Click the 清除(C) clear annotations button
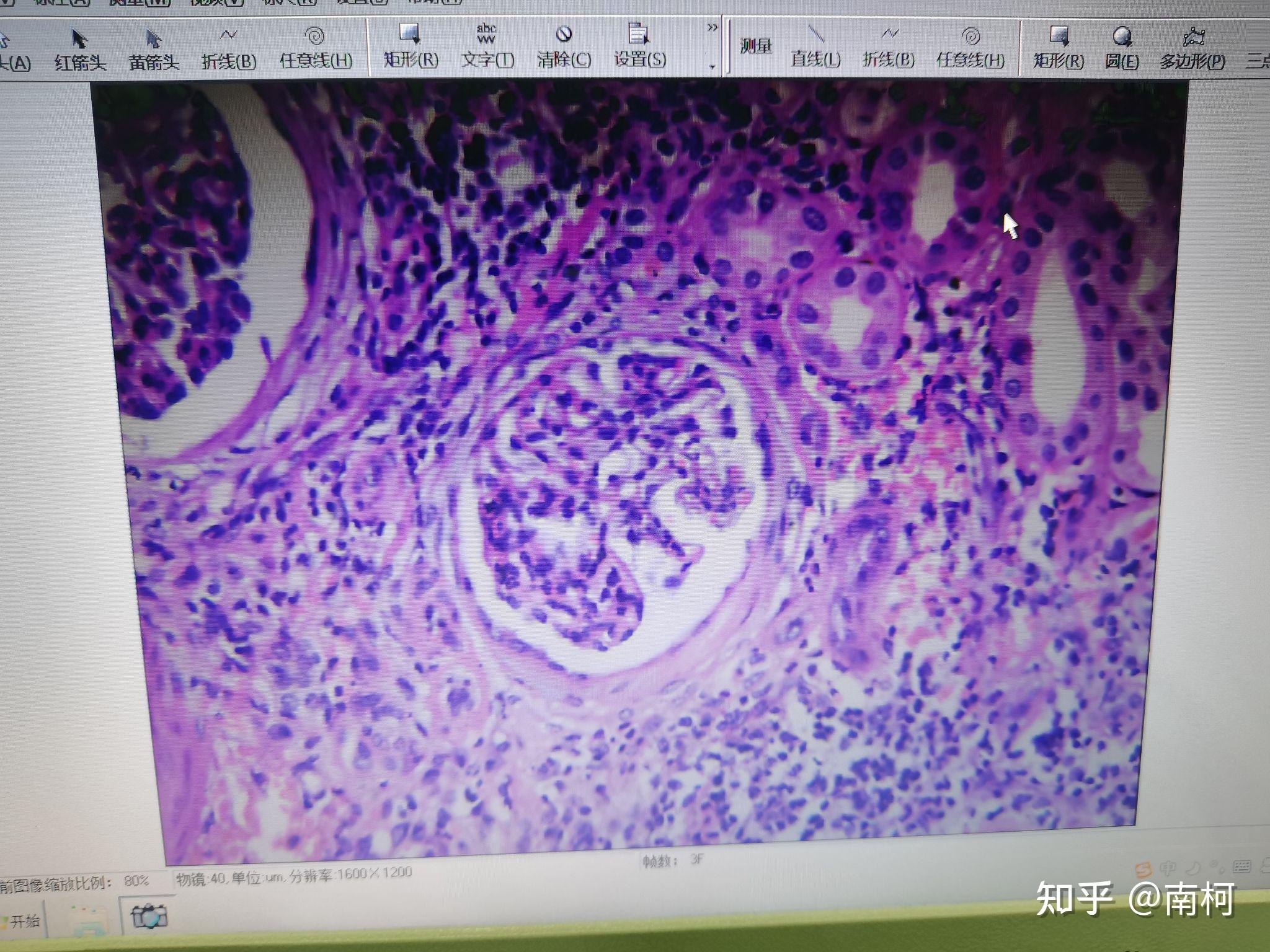 coord(564,46)
